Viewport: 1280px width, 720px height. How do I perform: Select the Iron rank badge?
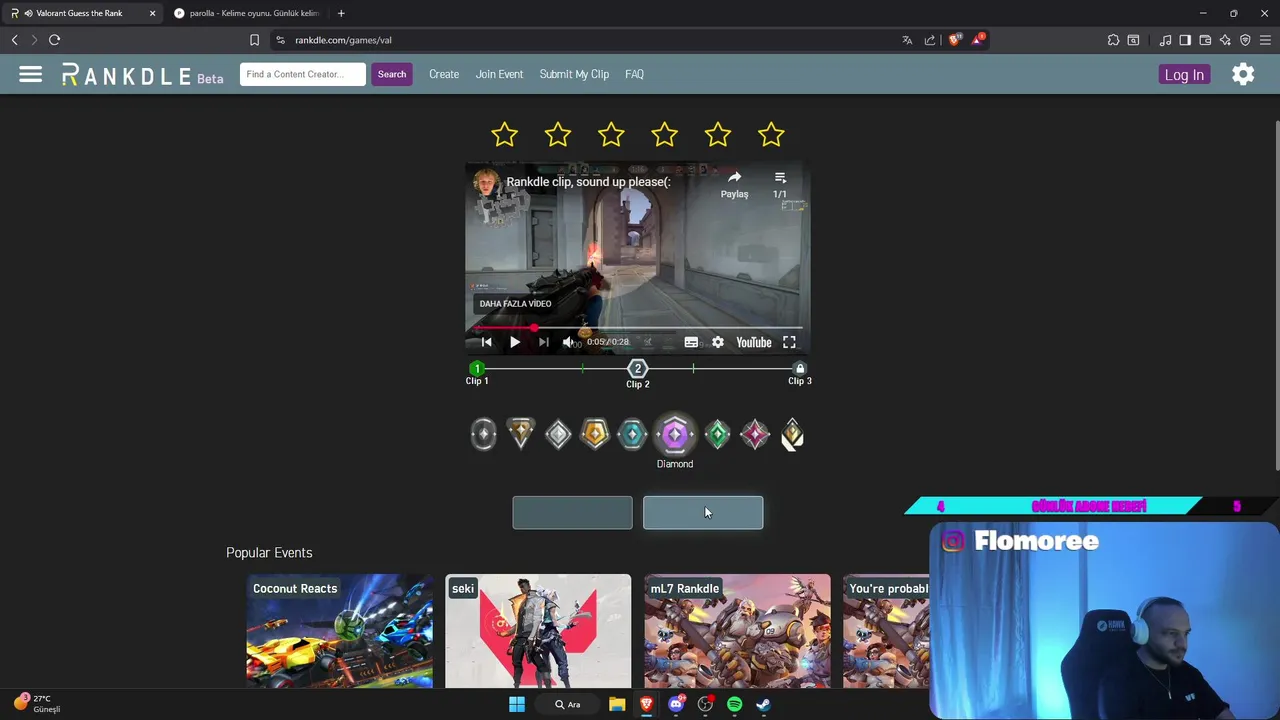[x=484, y=434]
